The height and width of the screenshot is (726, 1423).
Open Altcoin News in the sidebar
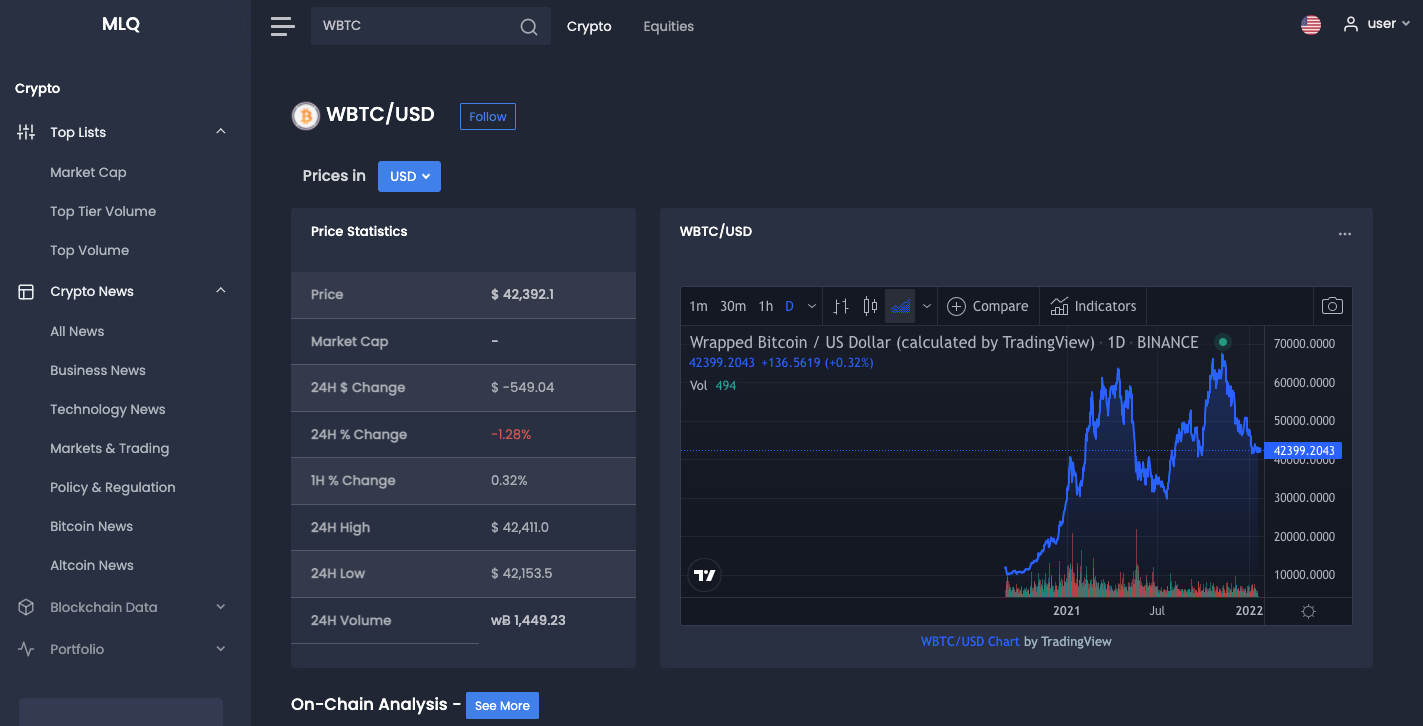click(x=92, y=565)
